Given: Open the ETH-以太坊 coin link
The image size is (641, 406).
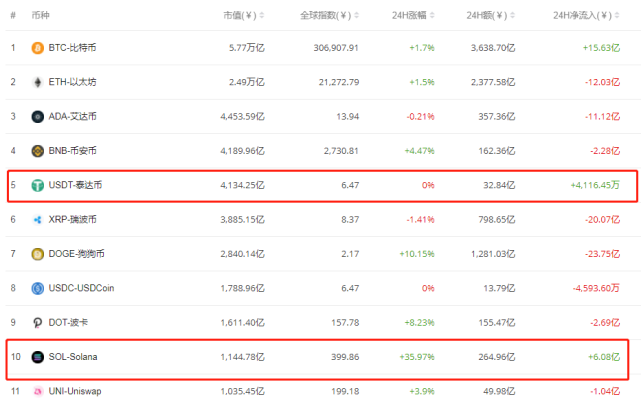Looking at the screenshot, I should pos(72,82).
